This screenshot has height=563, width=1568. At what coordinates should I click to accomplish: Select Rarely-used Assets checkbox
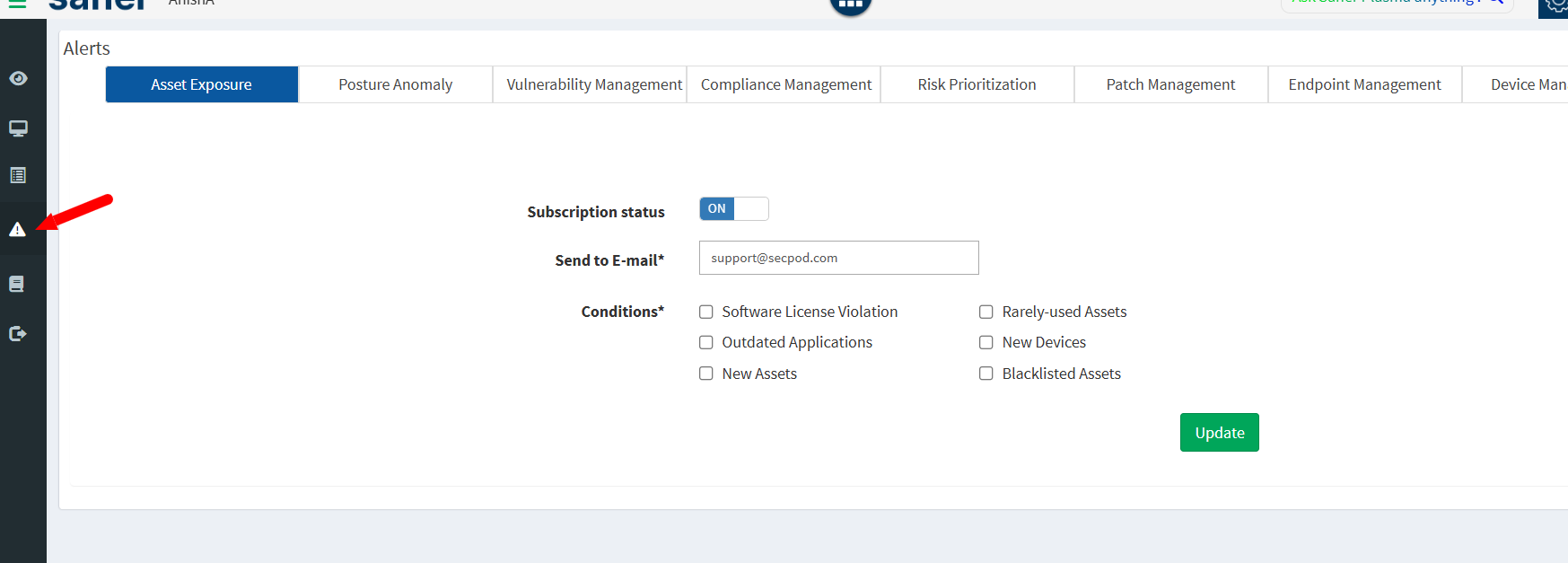tap(985, 312)
